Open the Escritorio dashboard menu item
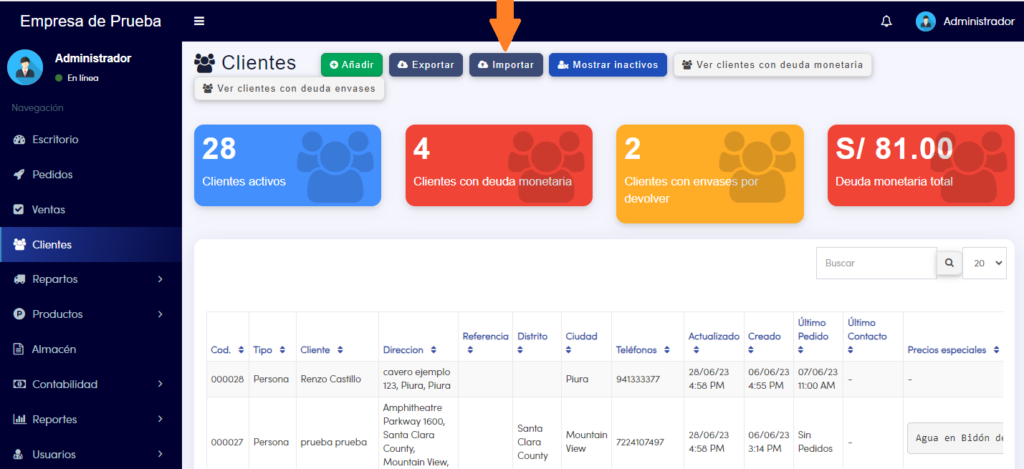 (91, 140)
